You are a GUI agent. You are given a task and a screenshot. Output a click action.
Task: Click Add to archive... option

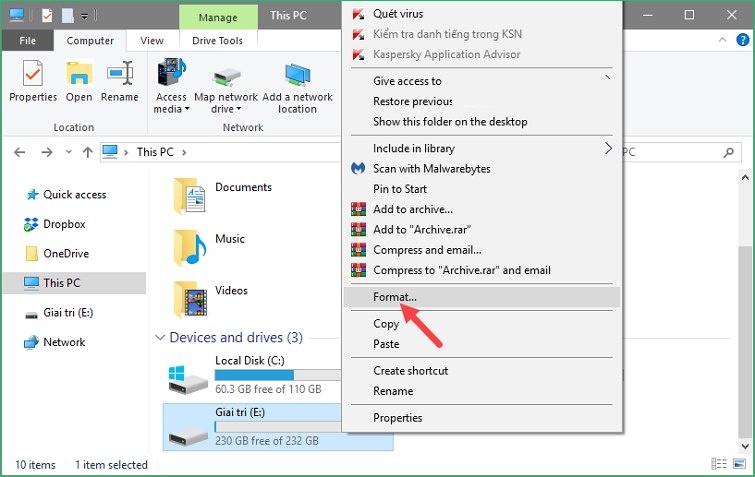click(412, 209)
